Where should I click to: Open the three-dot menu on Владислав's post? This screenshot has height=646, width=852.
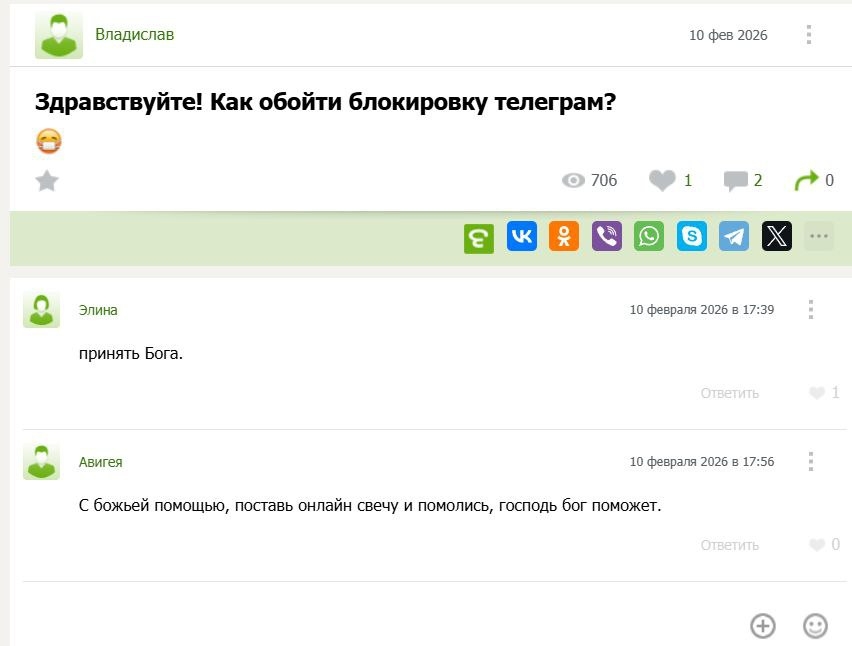809,35
